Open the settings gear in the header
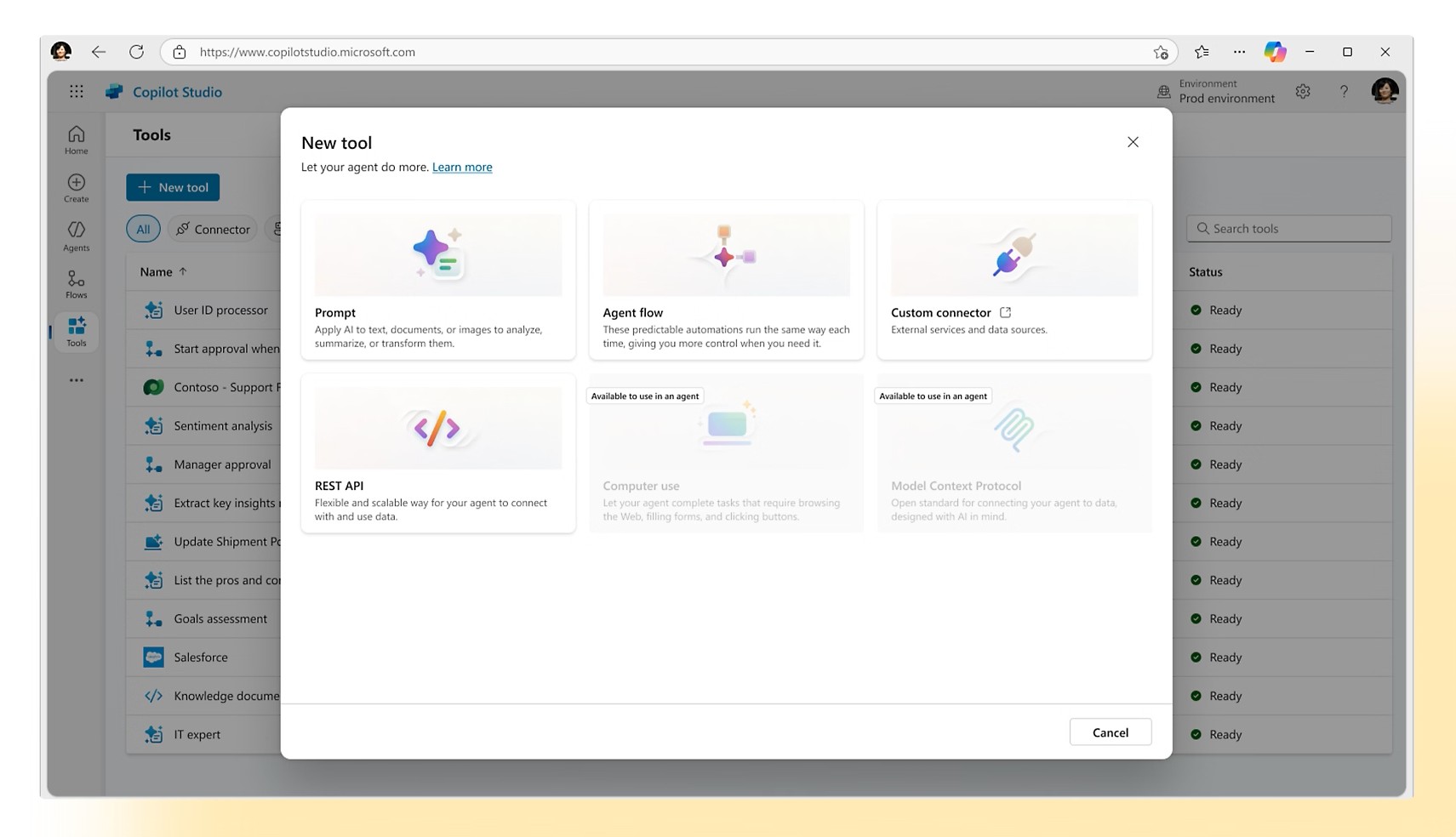 1302,92
